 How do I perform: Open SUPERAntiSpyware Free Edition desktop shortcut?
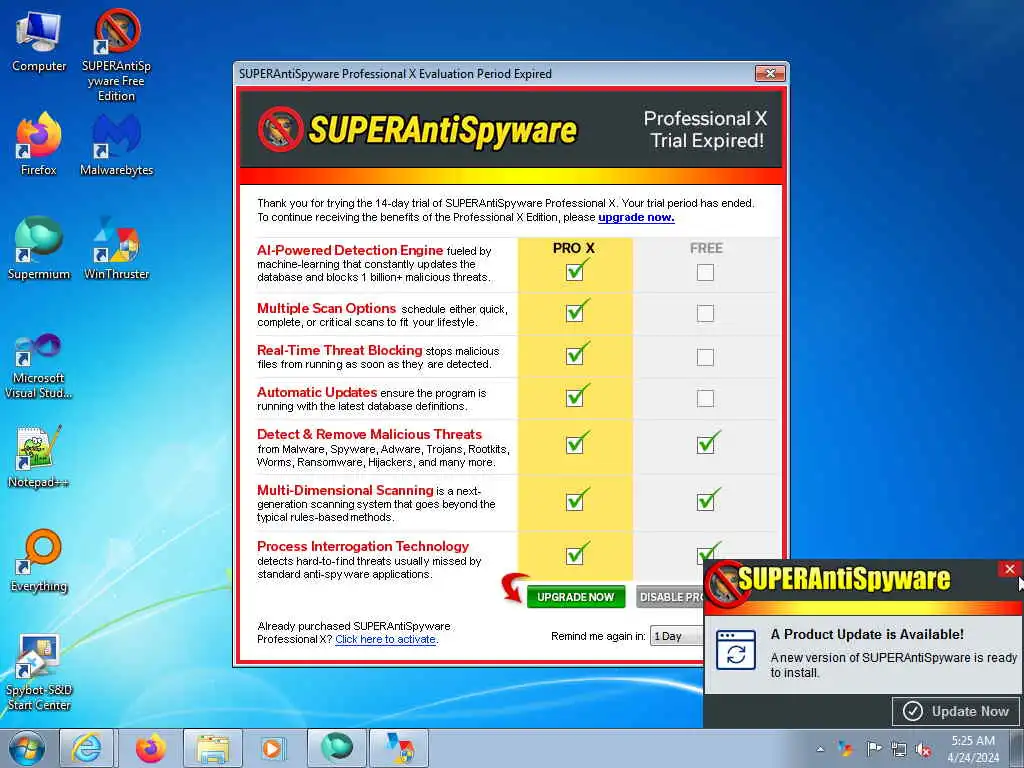(116, 56)
